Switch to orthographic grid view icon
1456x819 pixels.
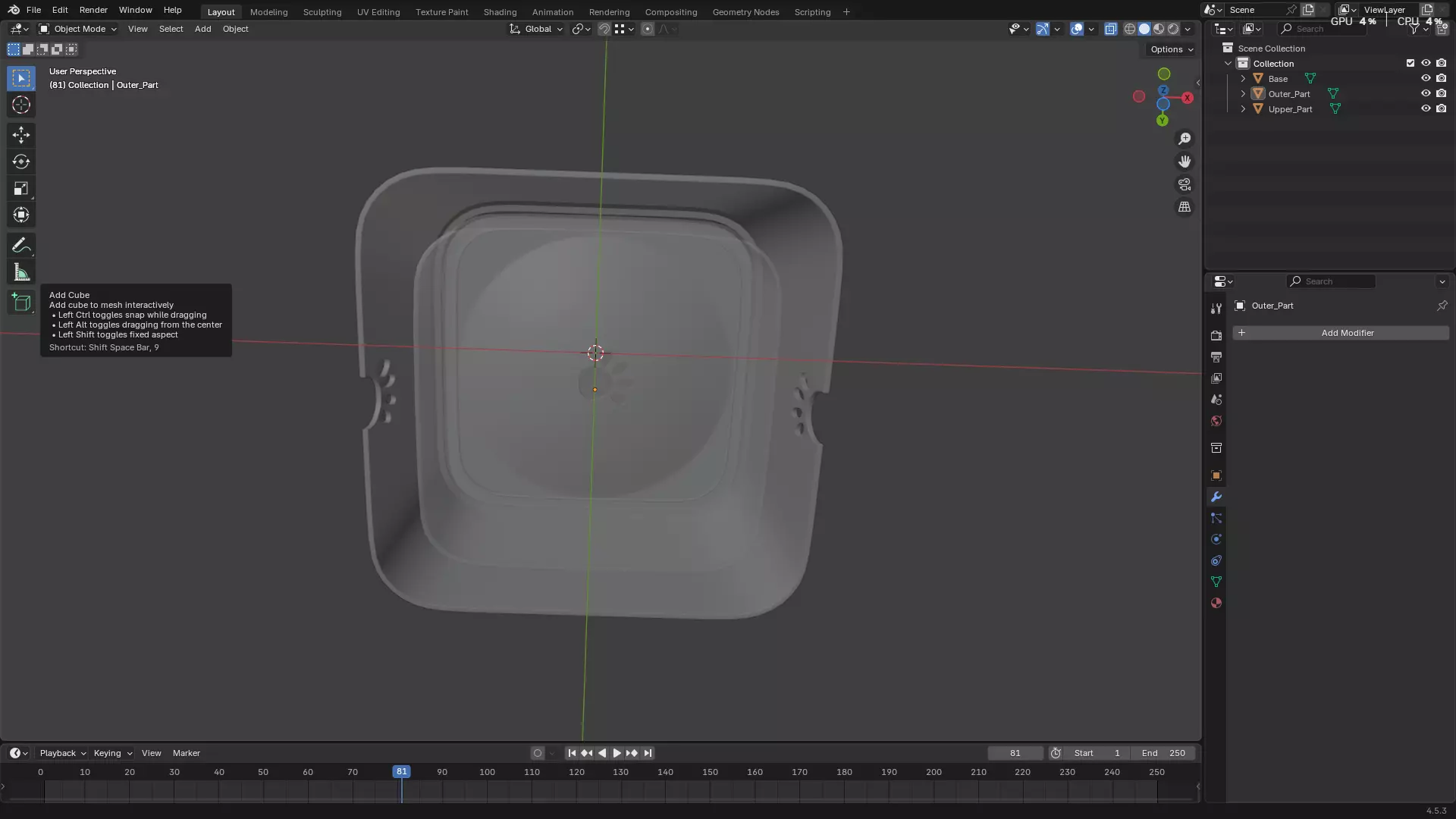point(1184,207)
